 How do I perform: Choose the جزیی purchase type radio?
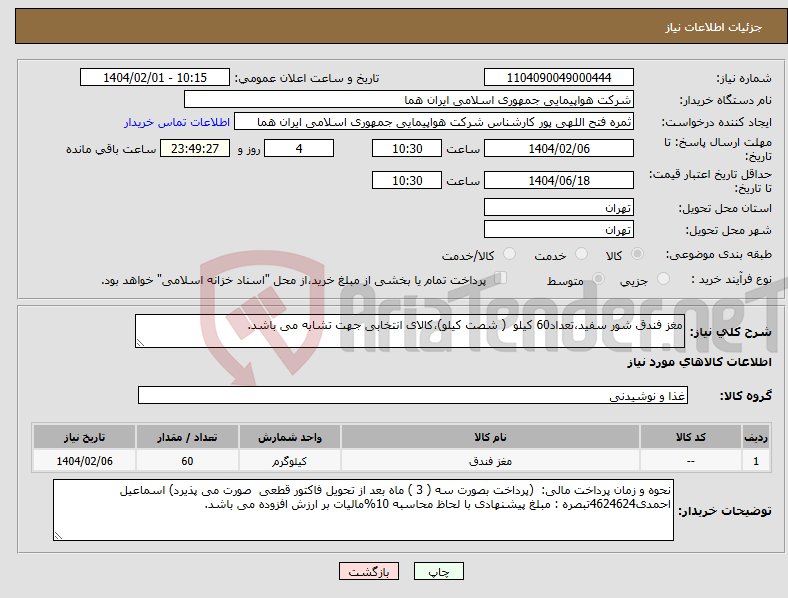point(663,278)
